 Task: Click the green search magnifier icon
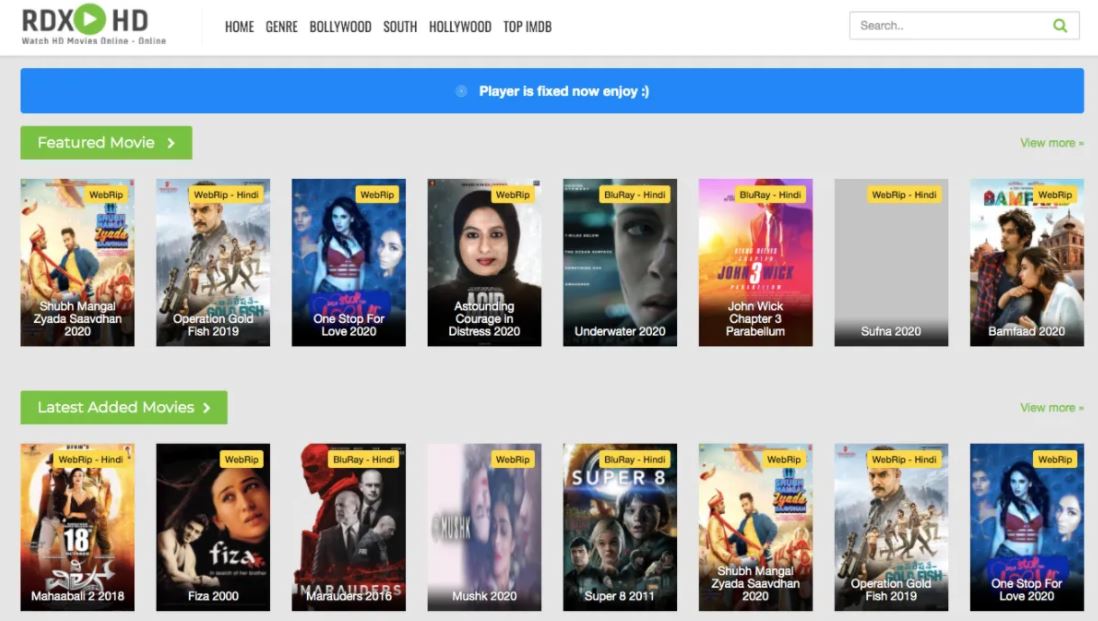[1060, 25]
